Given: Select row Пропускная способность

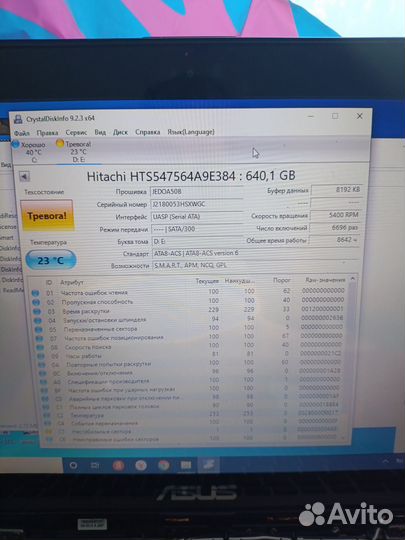Looking at the screenshot, I should tap(188, 301).
